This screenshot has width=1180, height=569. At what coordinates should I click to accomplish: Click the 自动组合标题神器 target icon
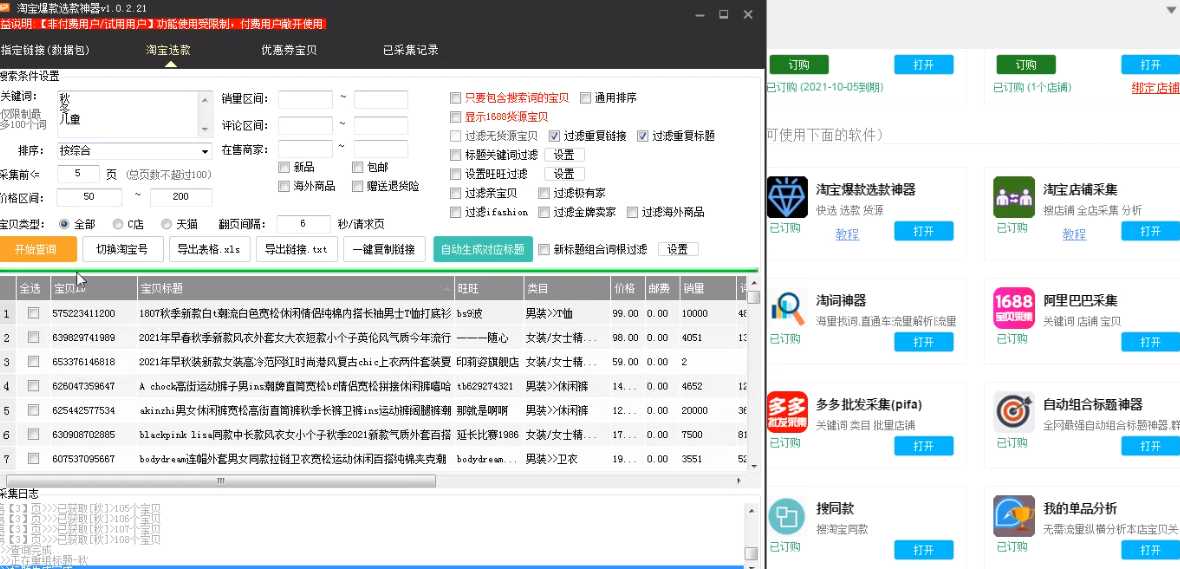(x=1014, y=412)
